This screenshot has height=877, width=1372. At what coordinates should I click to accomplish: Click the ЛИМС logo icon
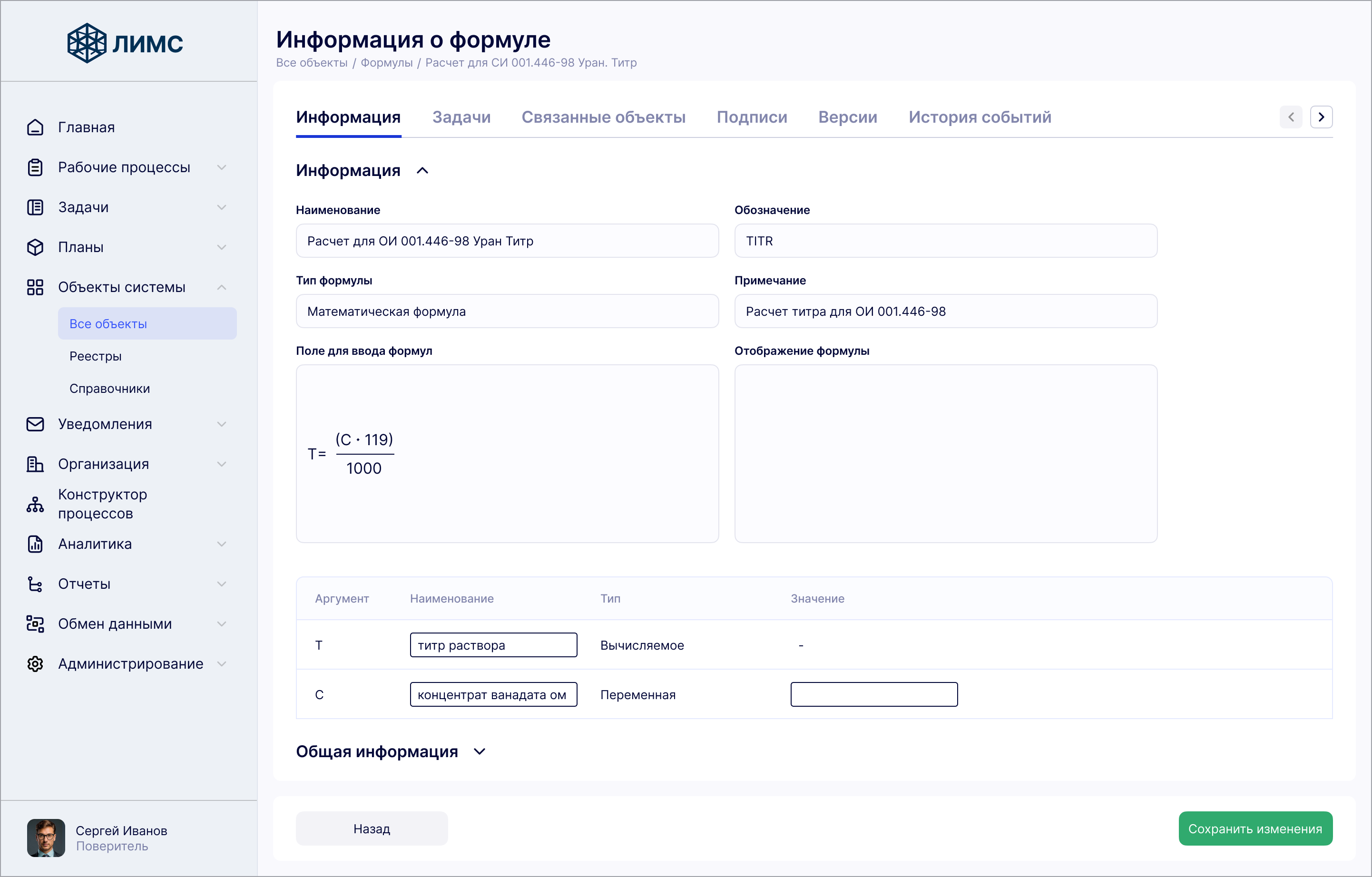(87, 43)
